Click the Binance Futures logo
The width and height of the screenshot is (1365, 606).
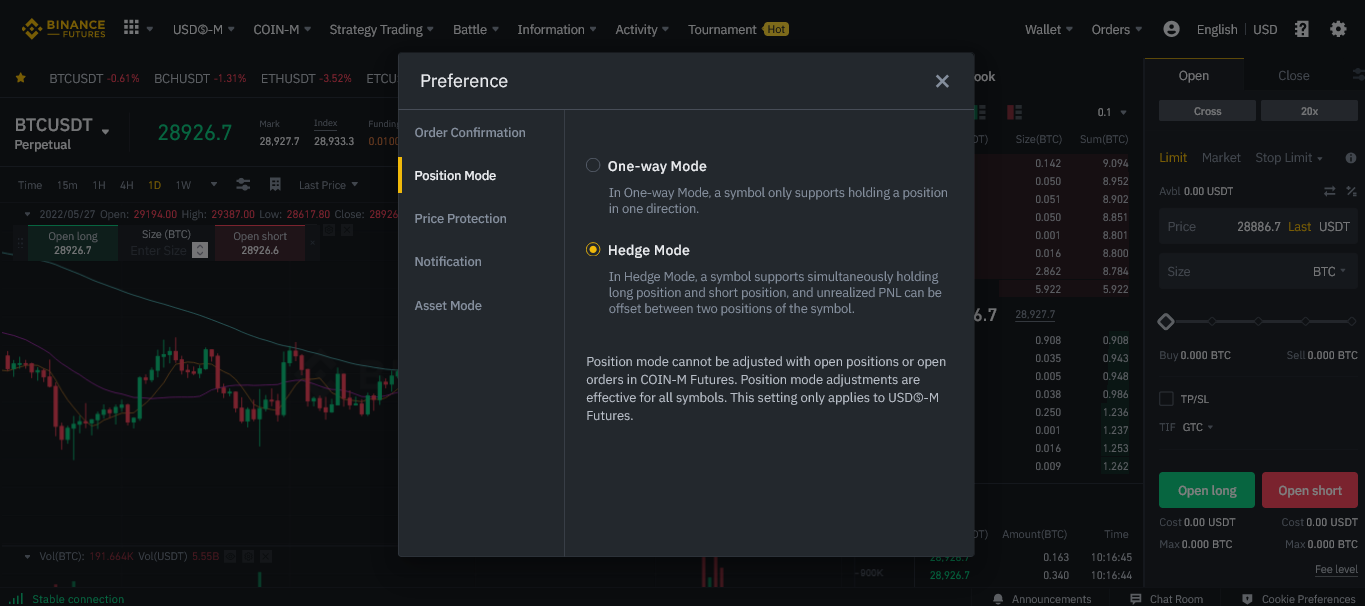(x=63, y=29)
